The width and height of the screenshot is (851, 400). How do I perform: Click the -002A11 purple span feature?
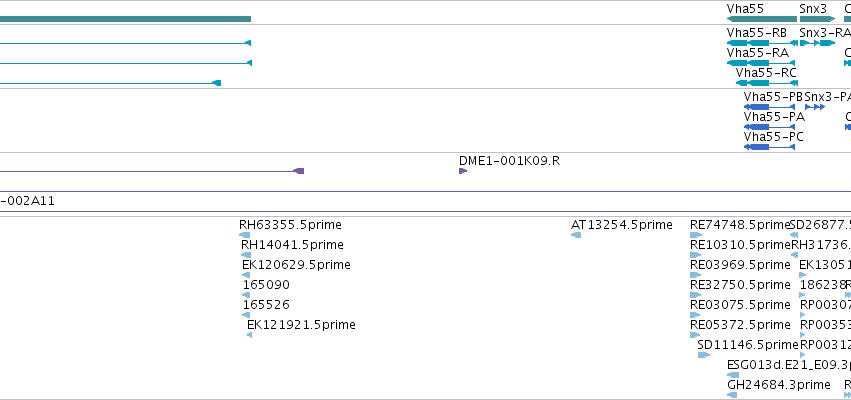point(426,201)
